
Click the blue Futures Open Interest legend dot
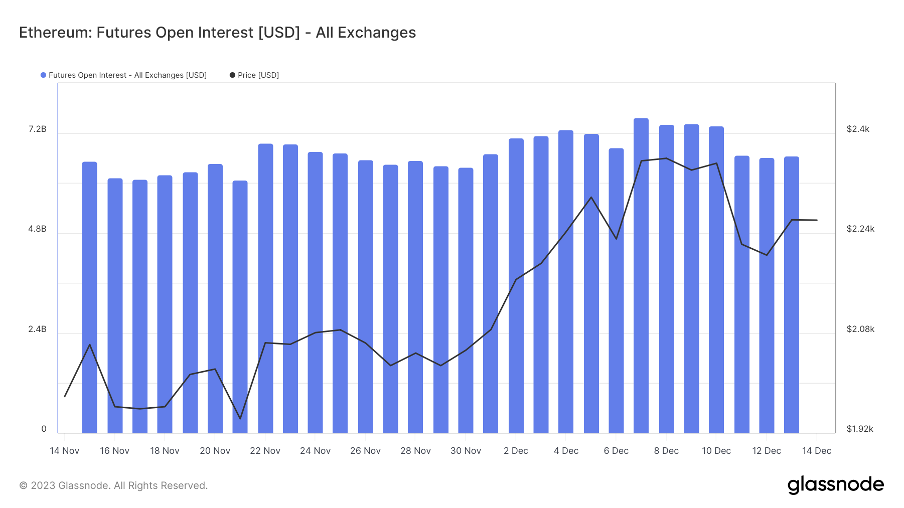pyautogui.click(x=43, y=75)
